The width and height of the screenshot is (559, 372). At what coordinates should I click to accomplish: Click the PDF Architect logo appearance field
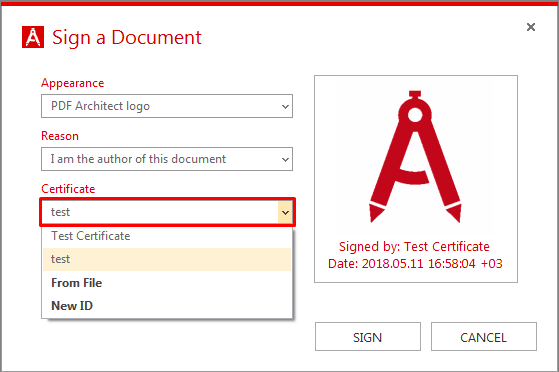point(167,106)
